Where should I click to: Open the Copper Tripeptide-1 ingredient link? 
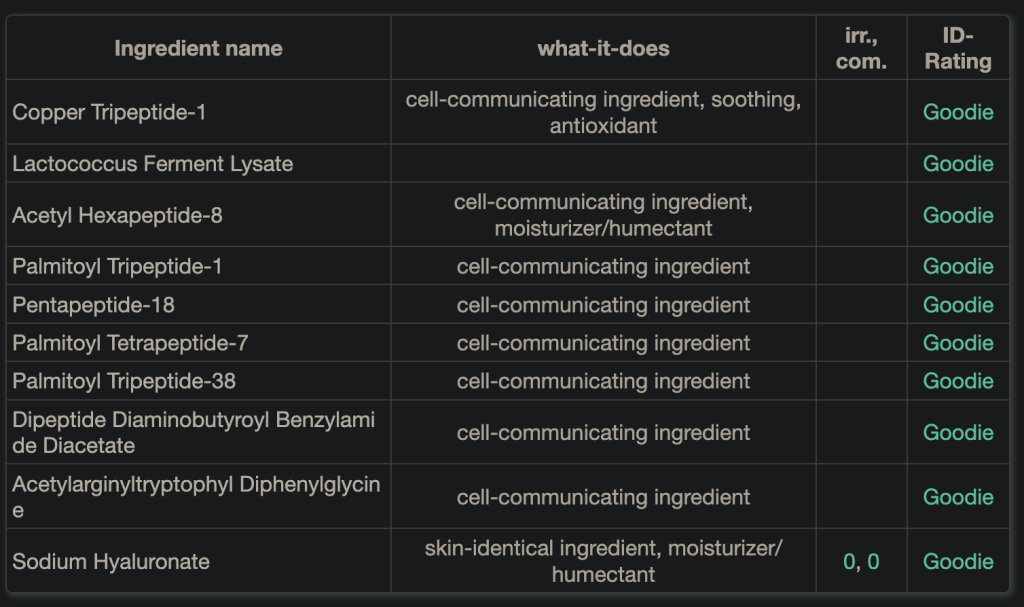(109, 112)
